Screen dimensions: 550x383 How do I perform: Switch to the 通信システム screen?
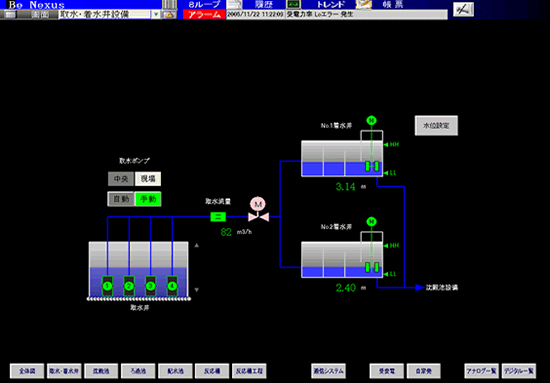click(328, 371)
